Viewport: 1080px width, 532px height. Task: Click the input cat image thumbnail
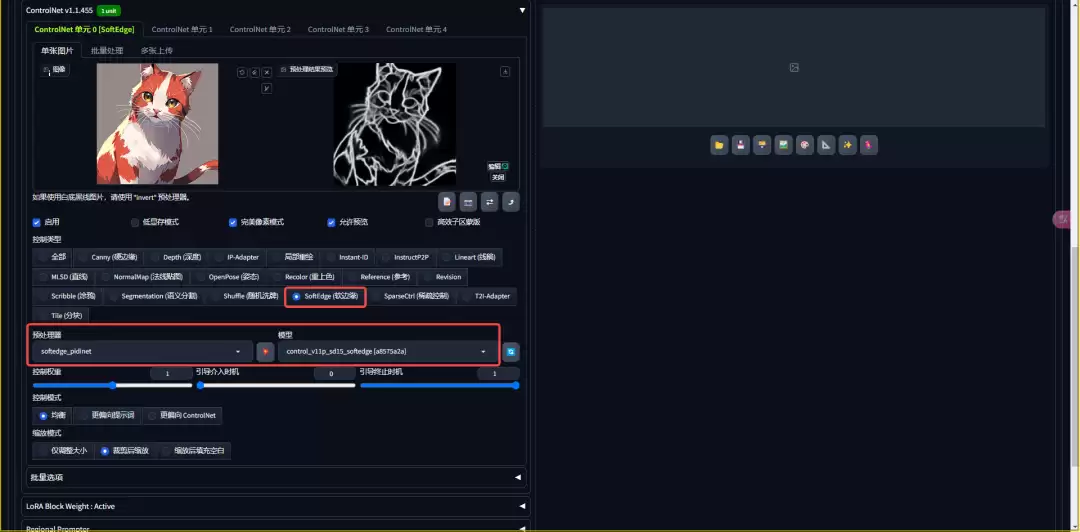point(158,124)
